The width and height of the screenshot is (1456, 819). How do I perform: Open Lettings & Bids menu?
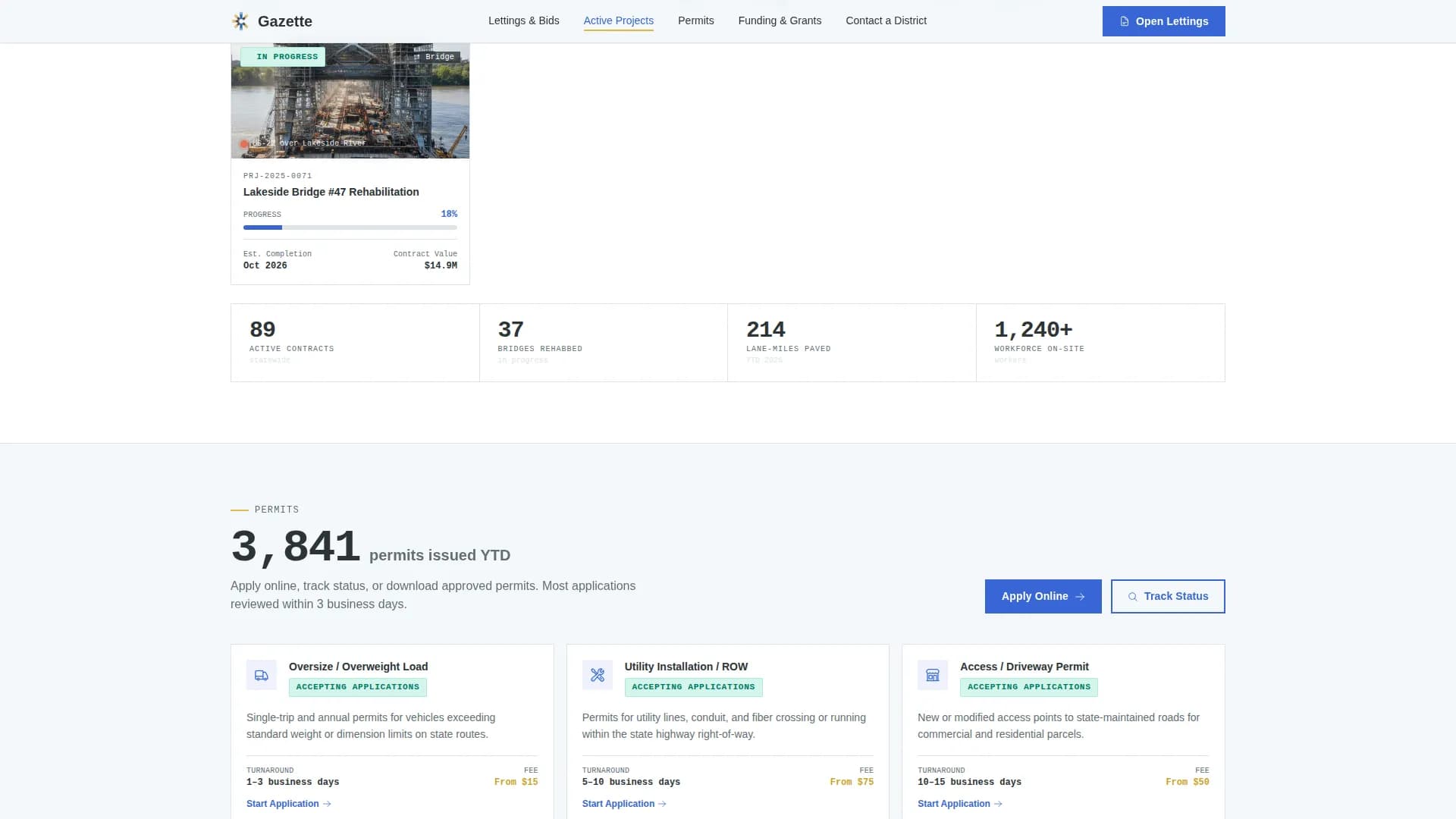pyautogui.click(x=523, y=20)
